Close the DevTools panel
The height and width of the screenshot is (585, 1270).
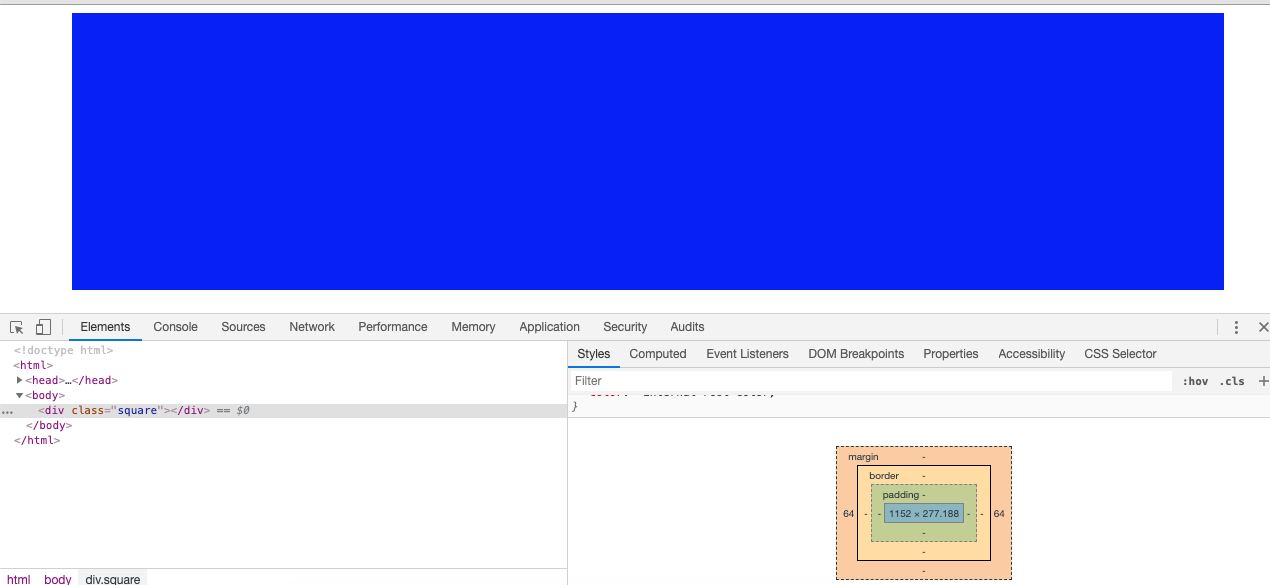point(1262,327)
